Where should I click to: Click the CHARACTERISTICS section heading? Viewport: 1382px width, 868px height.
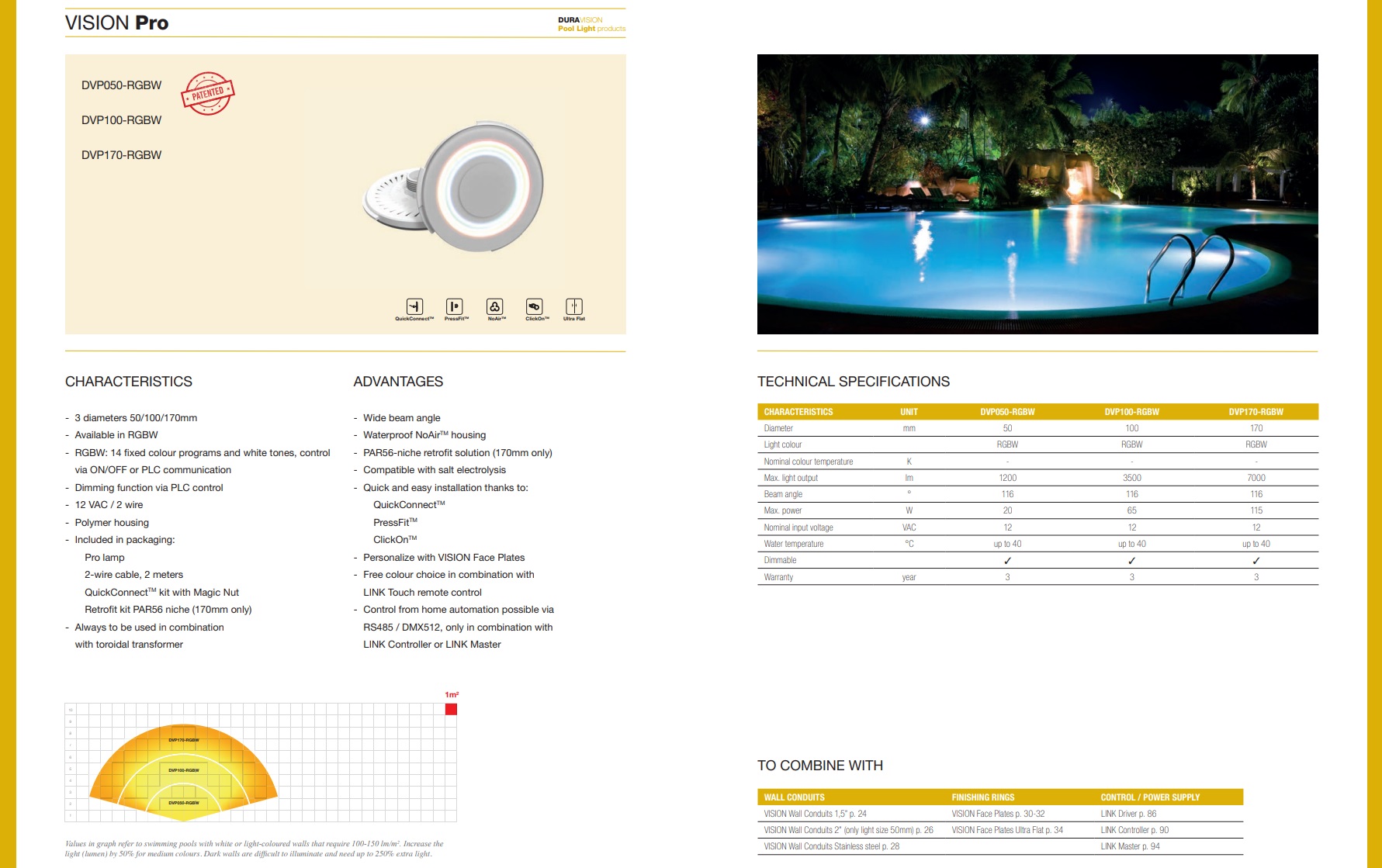(x=129, y=382)
